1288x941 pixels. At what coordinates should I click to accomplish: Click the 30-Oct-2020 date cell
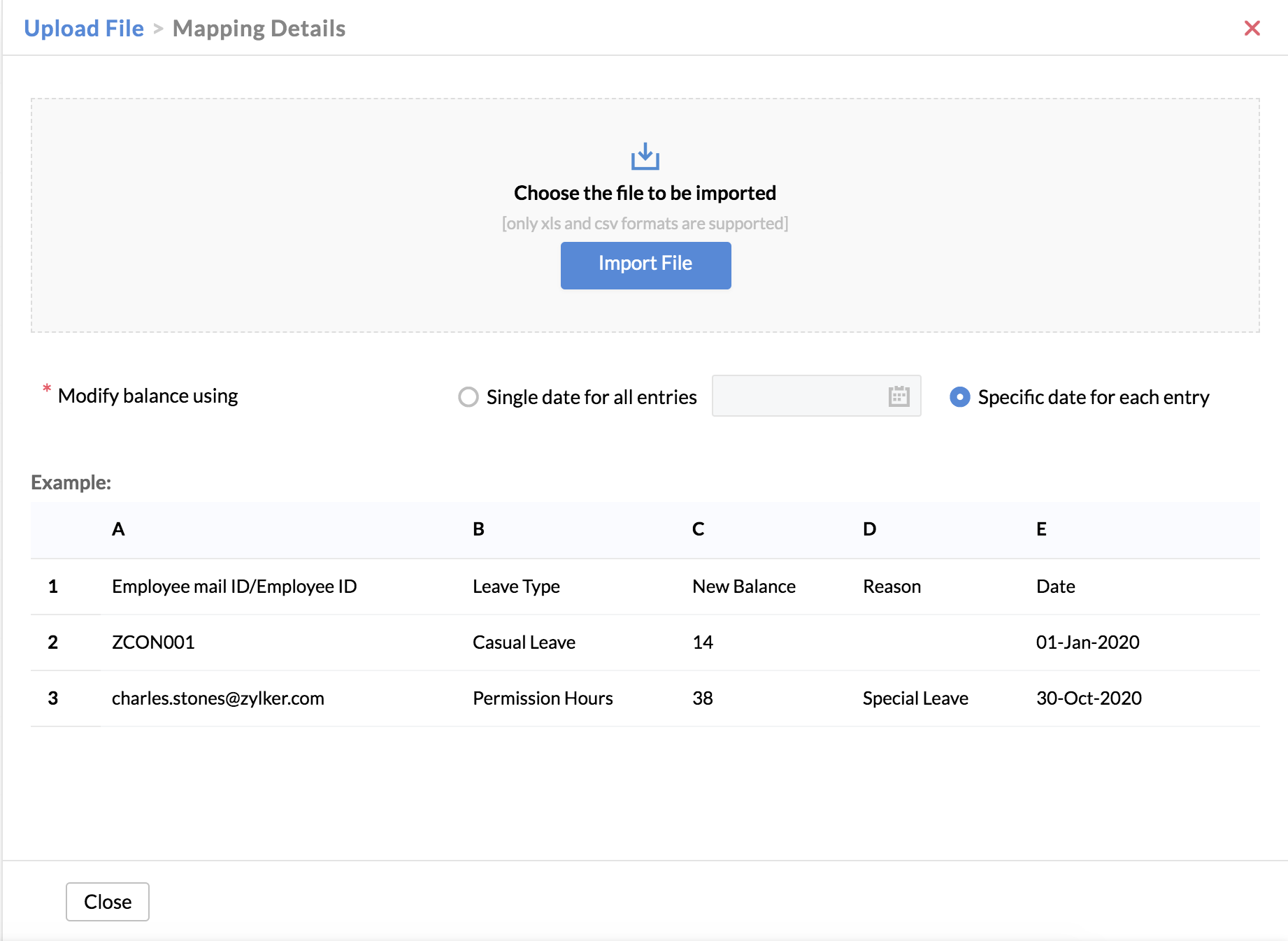pos(1088,698)
